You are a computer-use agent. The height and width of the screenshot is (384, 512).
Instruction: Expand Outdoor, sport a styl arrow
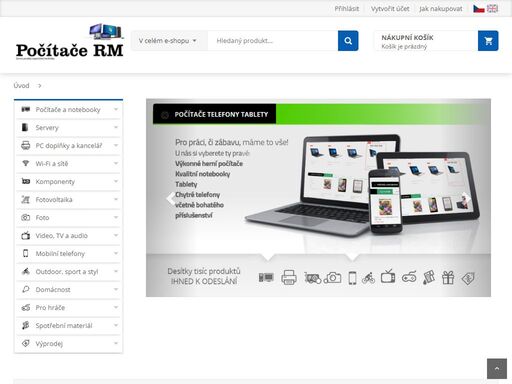[116, 271]
